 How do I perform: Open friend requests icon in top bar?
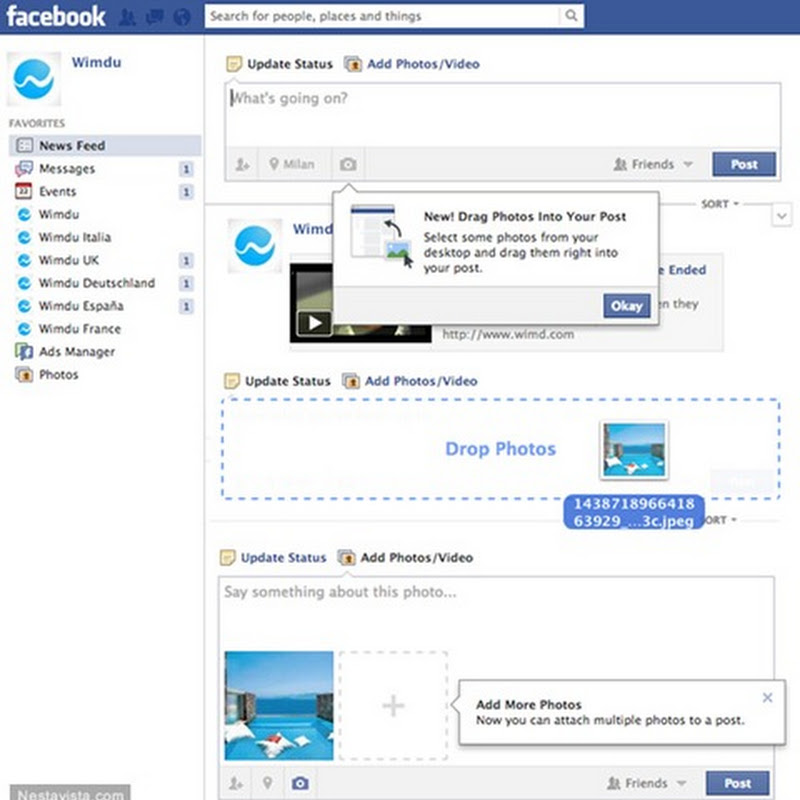tap(128, 17)
